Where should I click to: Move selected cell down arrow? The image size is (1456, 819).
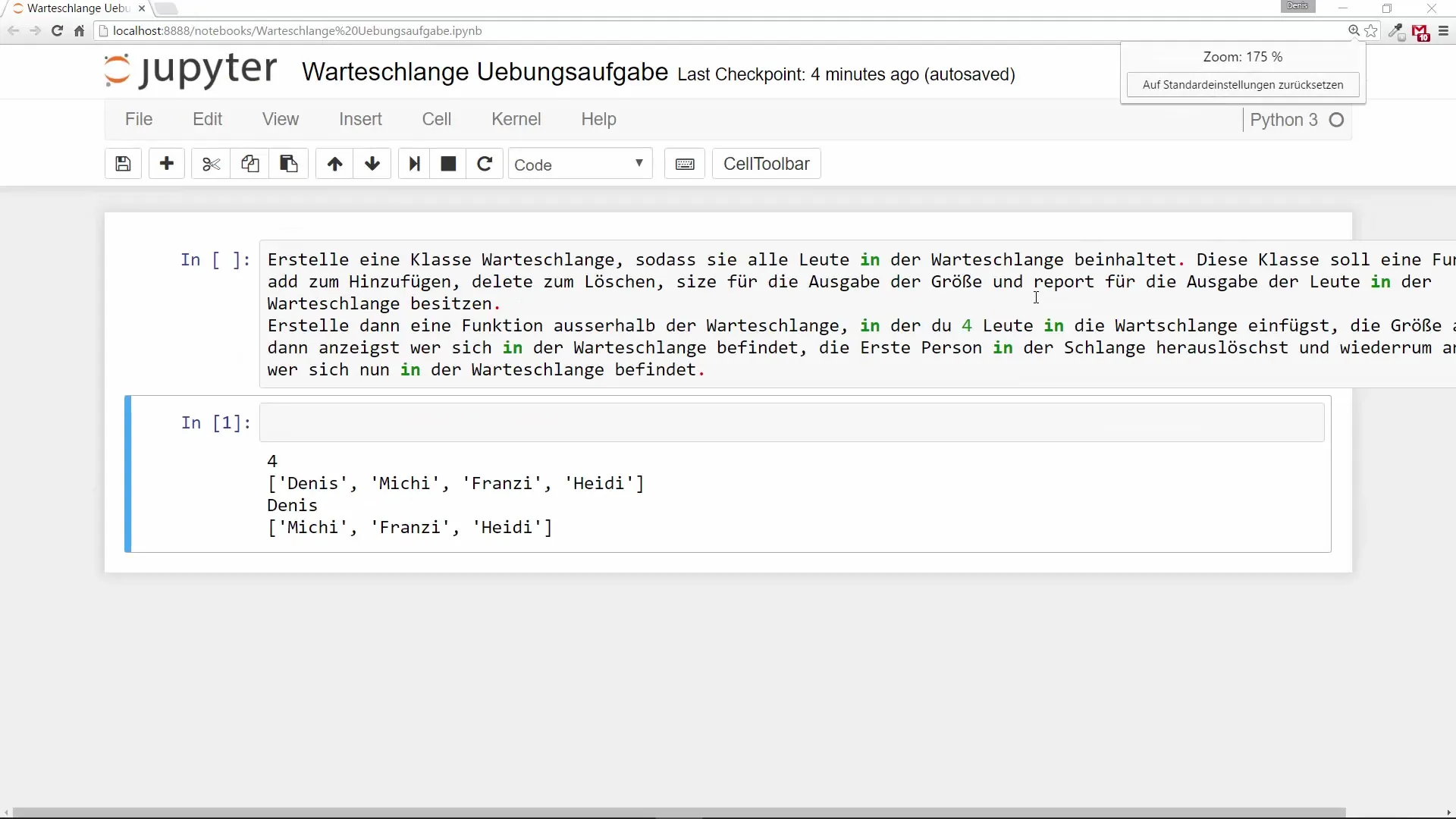372,164
